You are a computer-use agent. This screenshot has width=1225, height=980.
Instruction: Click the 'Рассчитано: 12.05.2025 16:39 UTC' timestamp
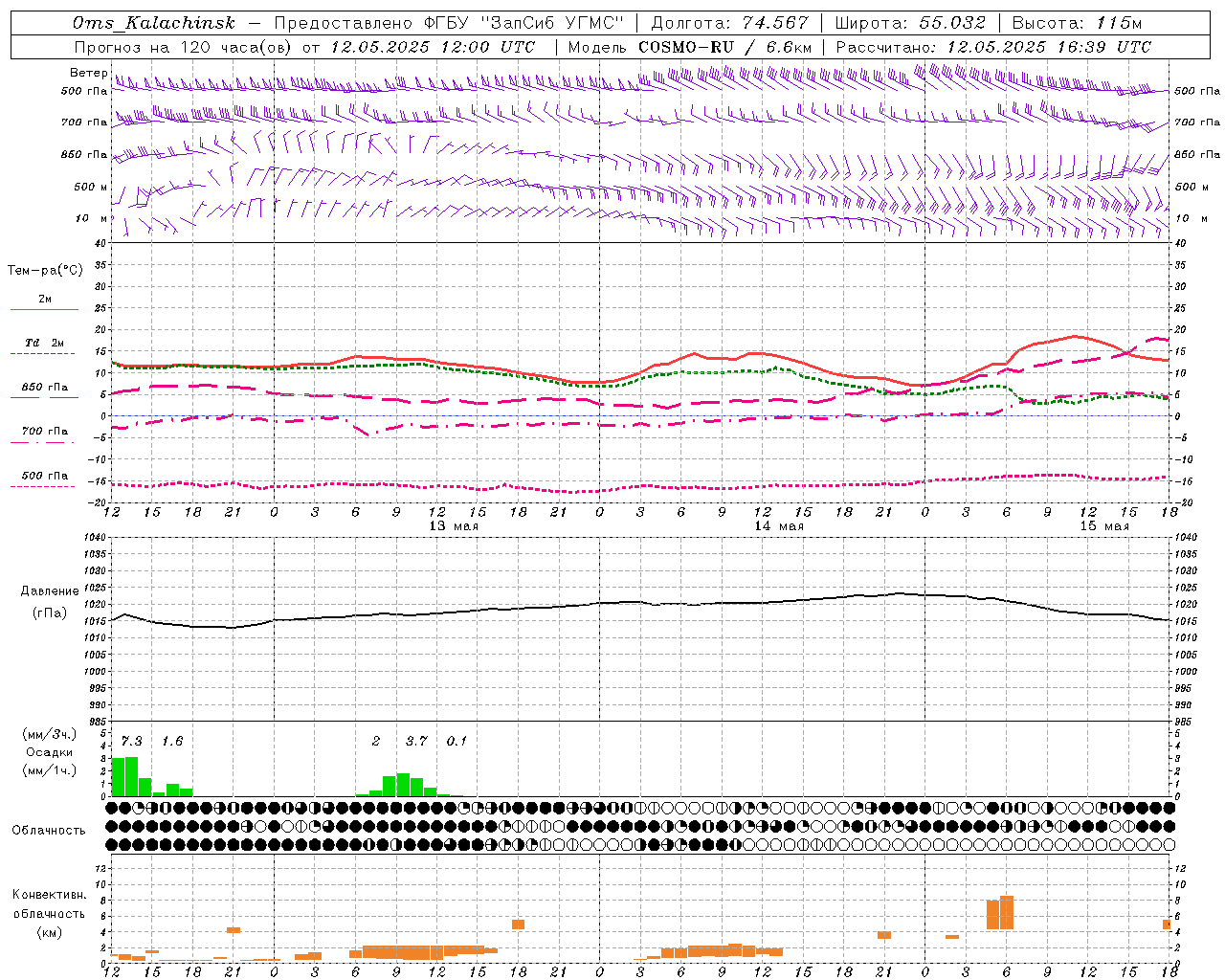click(x=993, y=47)
